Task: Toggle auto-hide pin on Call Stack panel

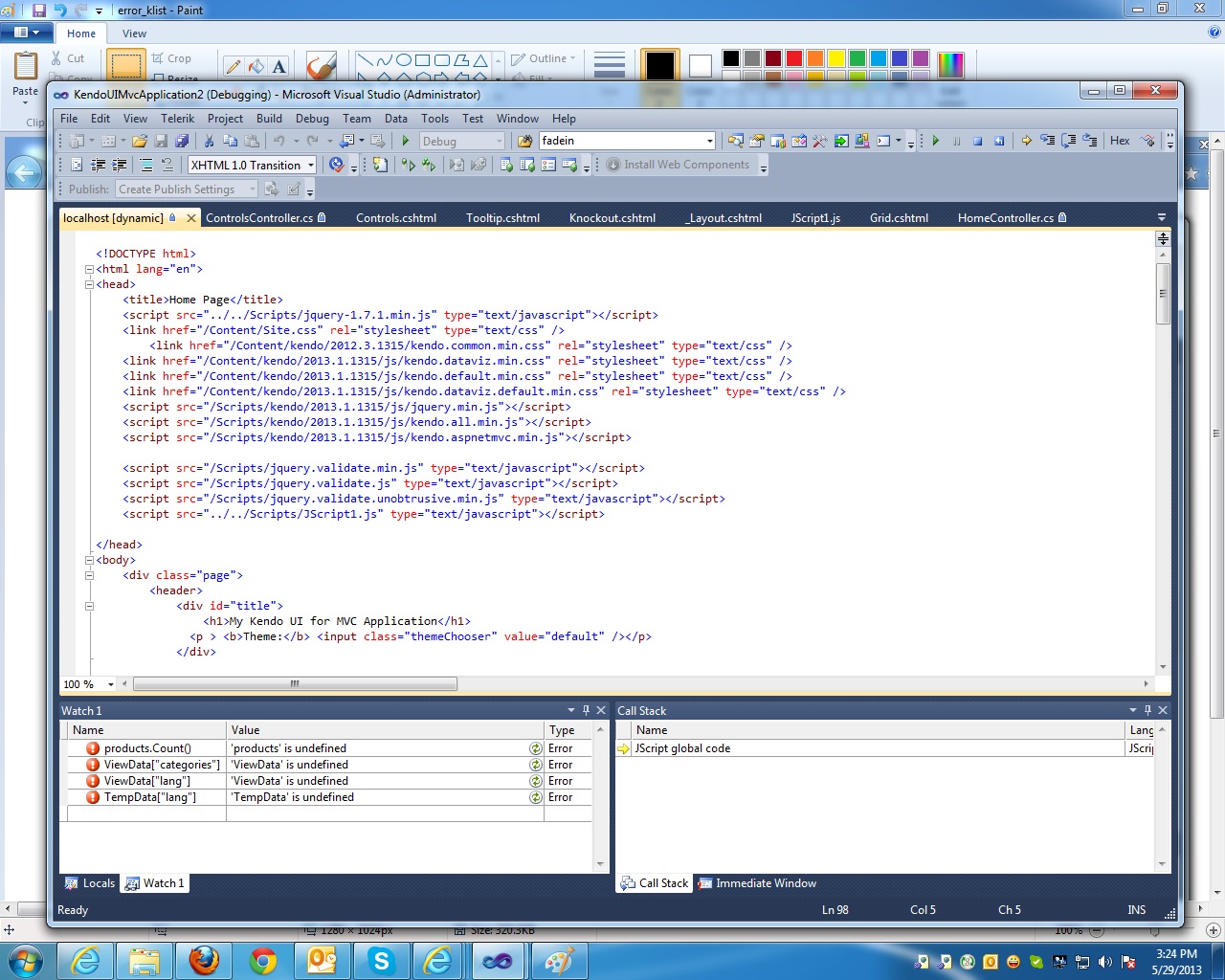Action: 1147,710
